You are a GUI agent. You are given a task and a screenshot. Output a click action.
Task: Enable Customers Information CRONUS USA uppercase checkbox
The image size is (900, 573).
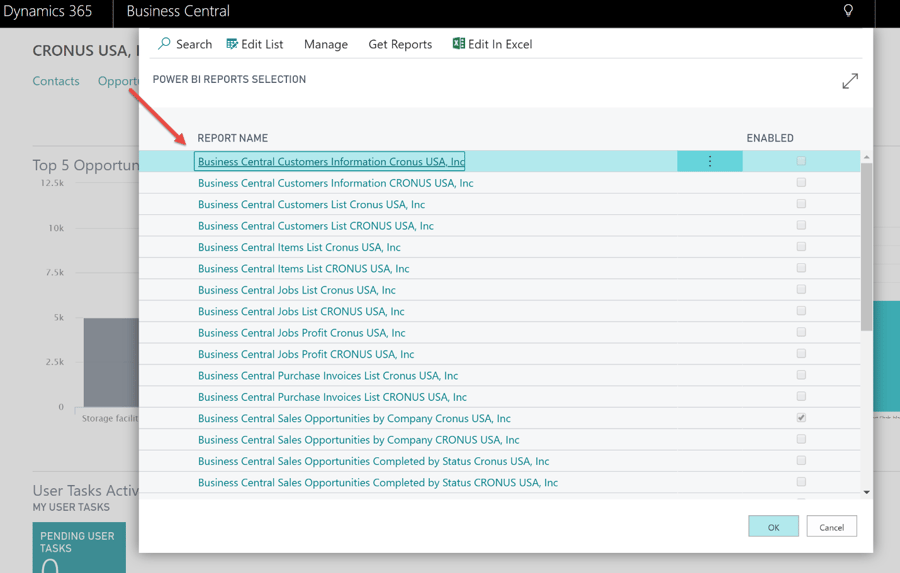(x=801, y=182)
